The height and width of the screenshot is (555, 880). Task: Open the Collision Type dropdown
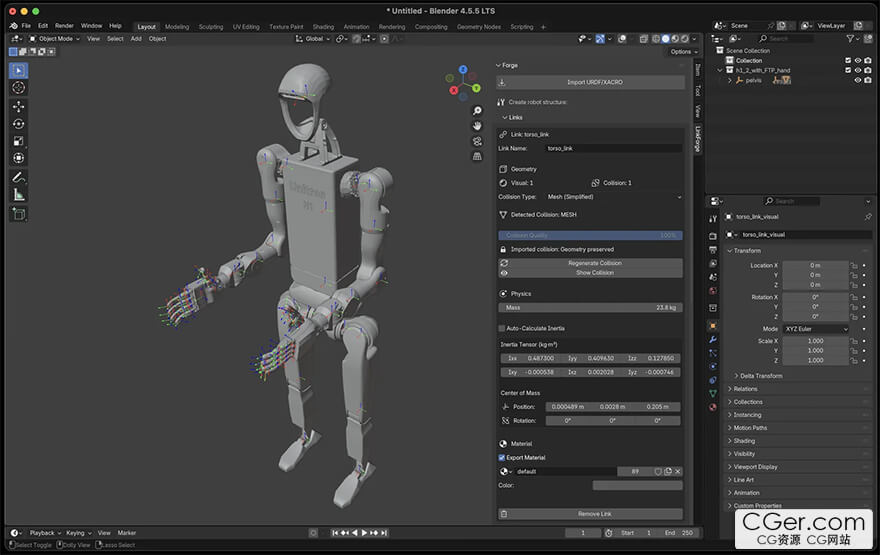coord(613,197)
